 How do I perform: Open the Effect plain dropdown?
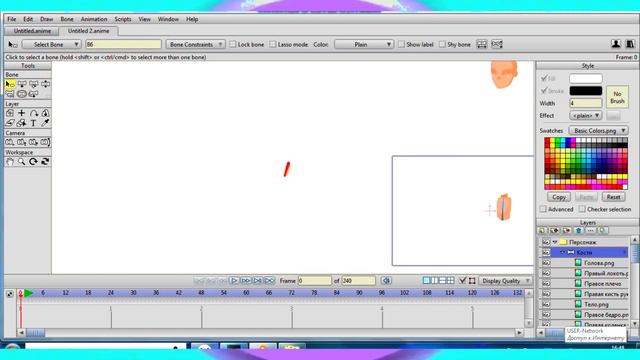tap(585, 116)
